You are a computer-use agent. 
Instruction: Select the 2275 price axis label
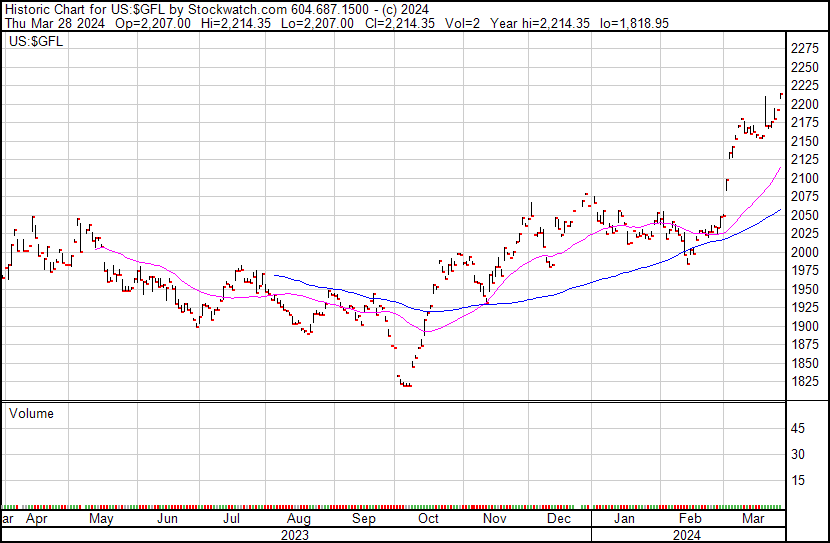(804, 49)
